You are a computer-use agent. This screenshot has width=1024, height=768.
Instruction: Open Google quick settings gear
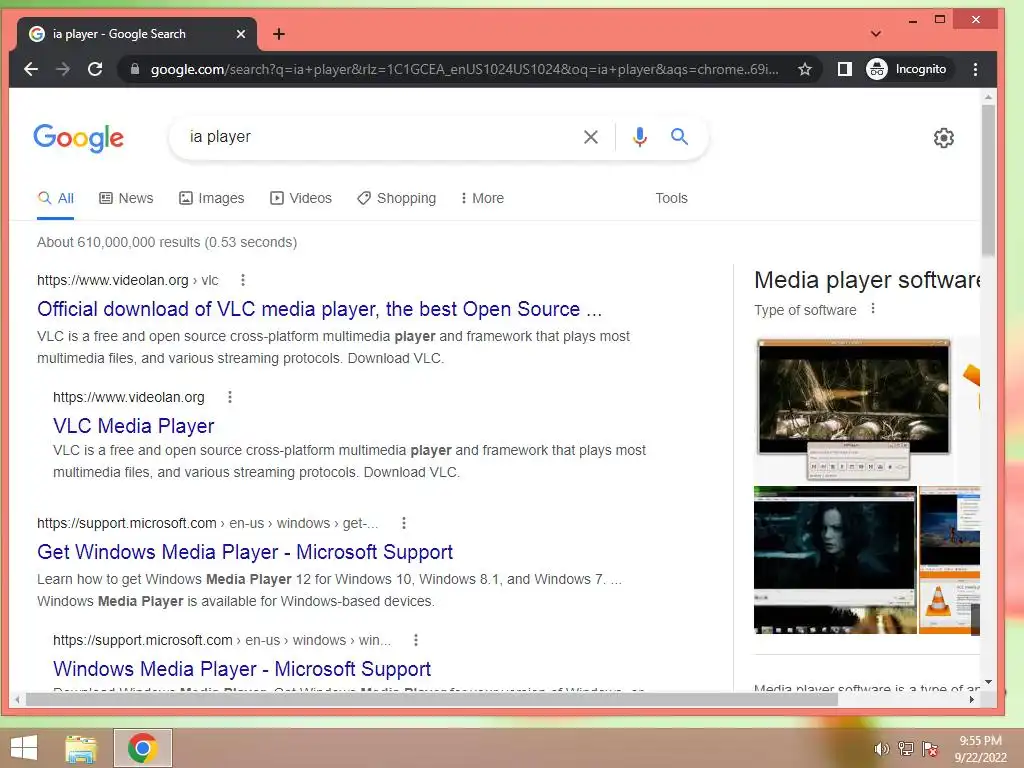click(944, 138)
